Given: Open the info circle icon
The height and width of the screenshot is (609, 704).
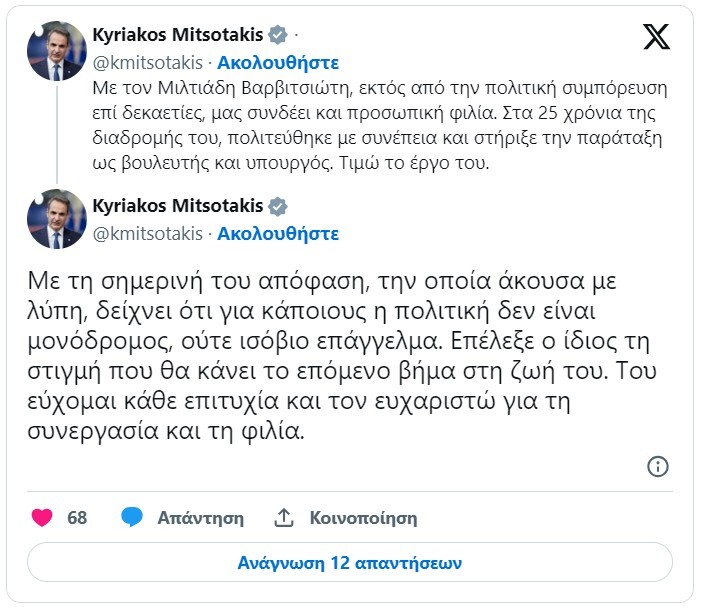Looking at the screenshot, I should [658, 466].
